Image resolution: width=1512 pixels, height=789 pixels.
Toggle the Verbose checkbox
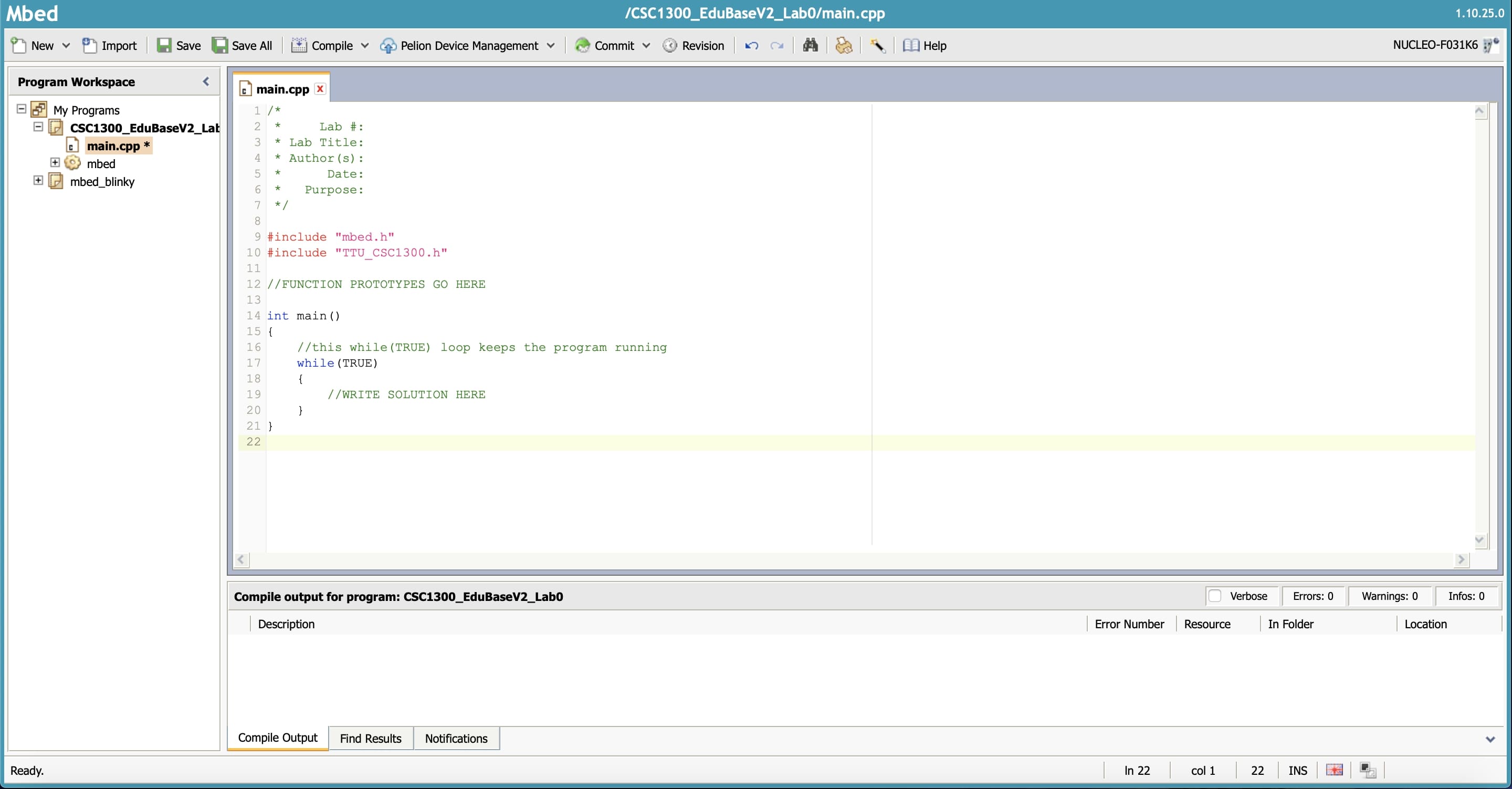1215,596
